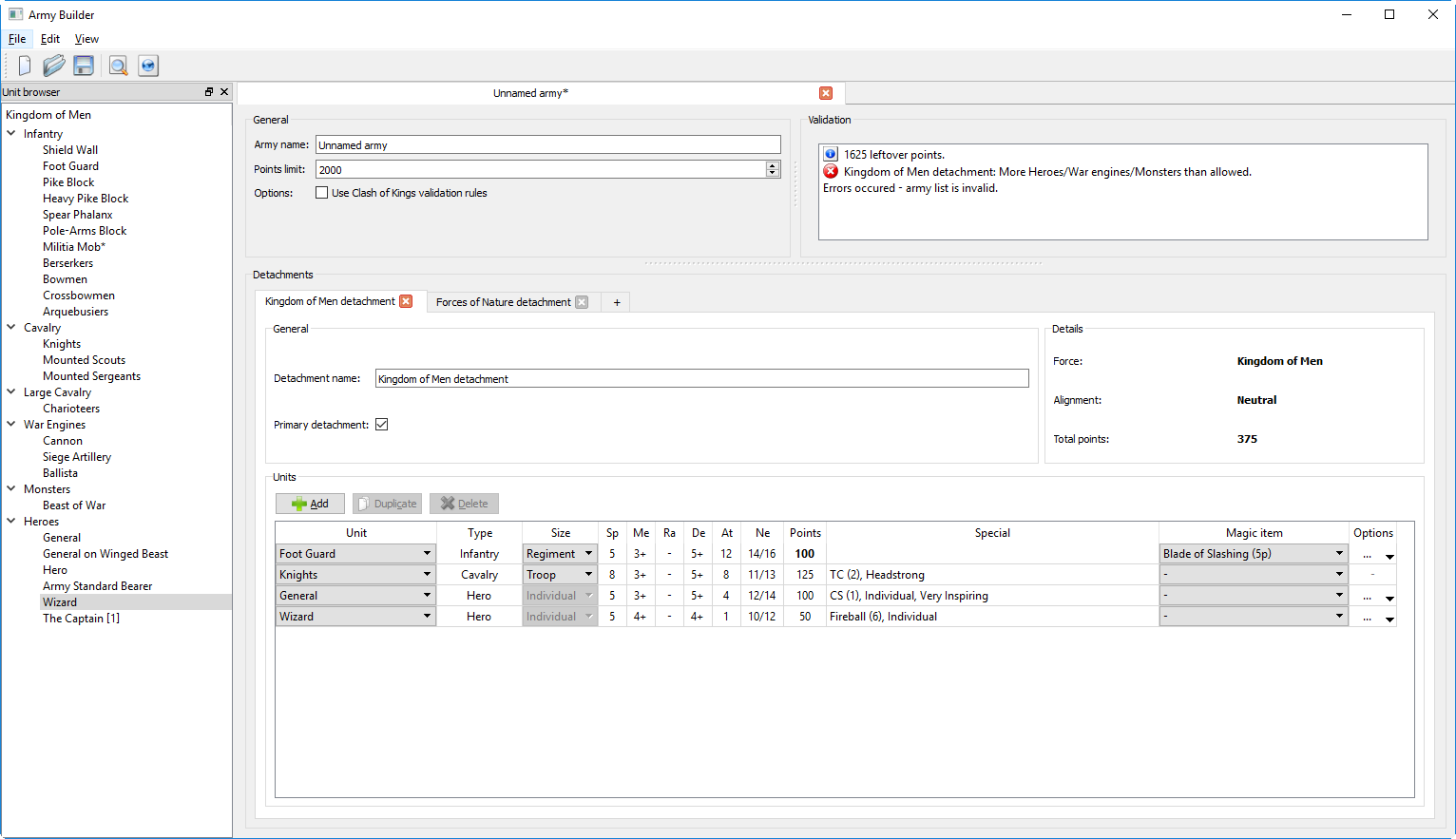Click the Points column header

[805, 533]
